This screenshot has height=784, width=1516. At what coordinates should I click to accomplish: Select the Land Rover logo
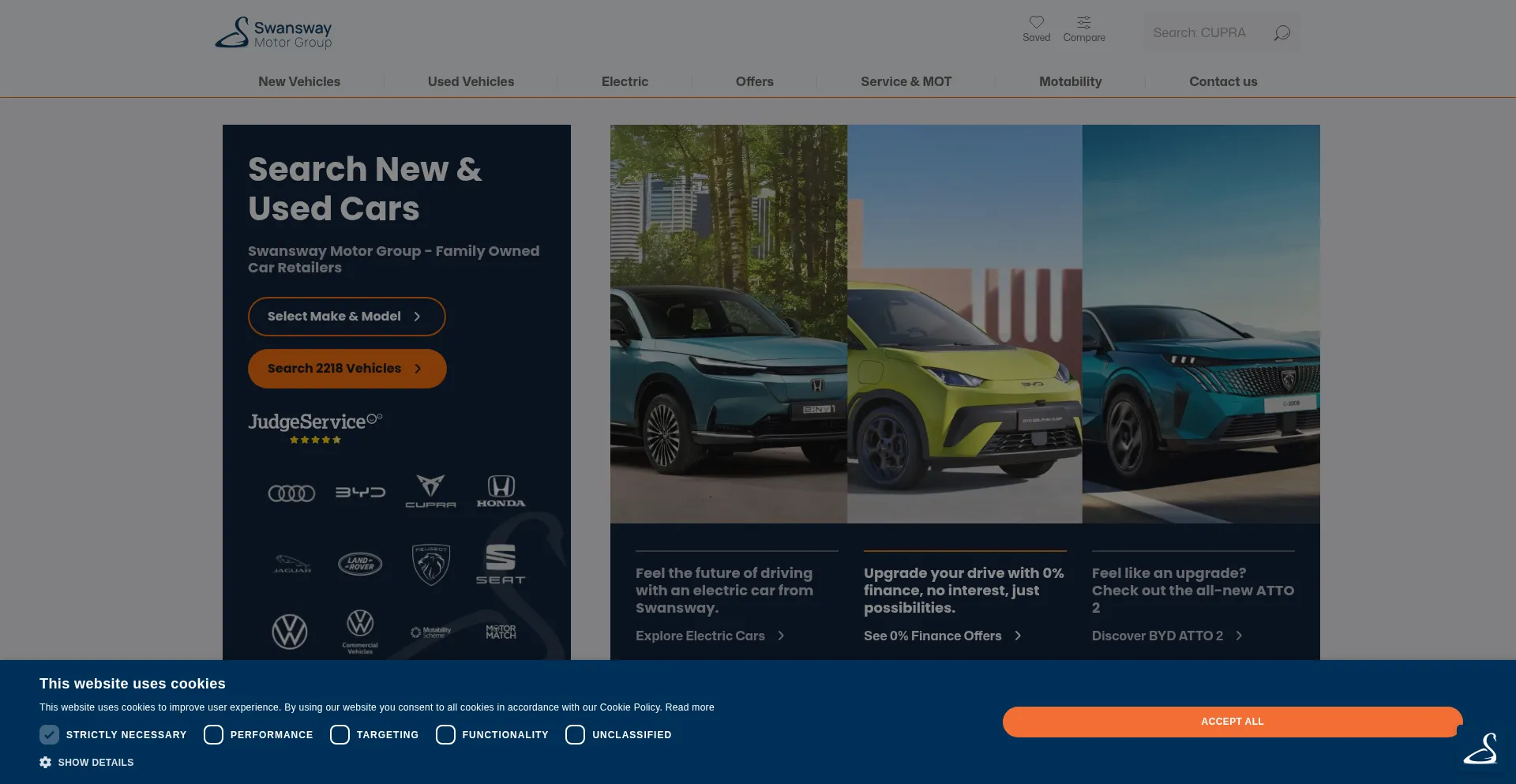360,564
